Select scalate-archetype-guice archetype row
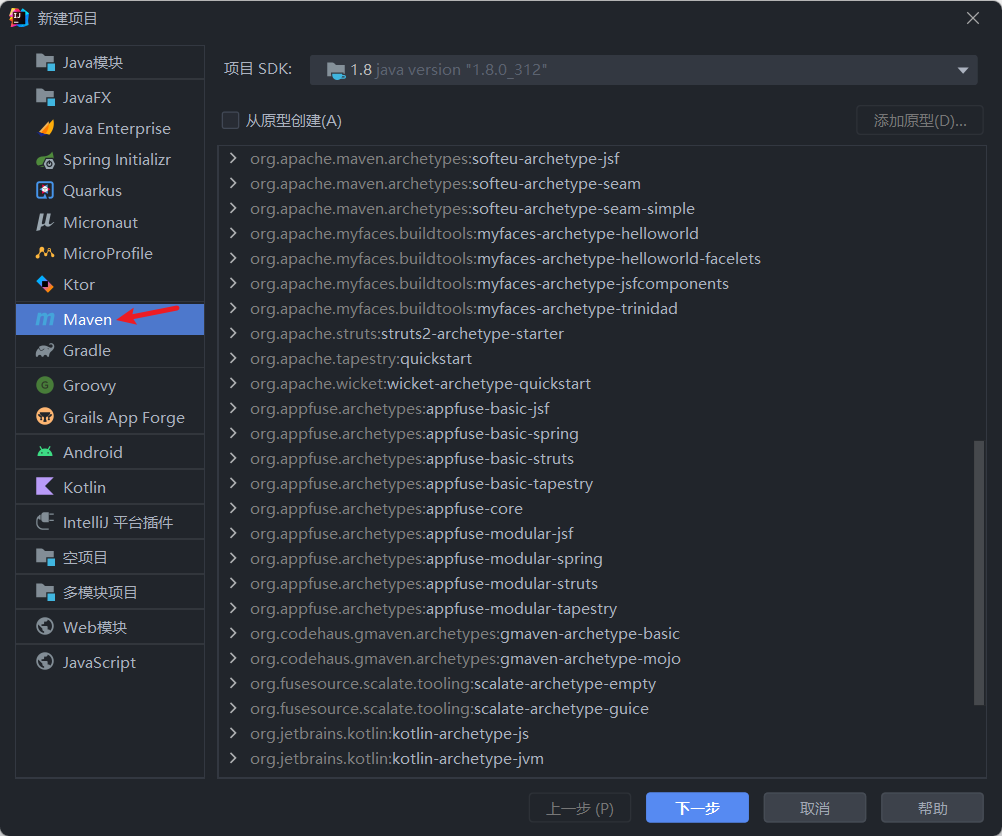Viewport: 1002px width, 836px height. (x=601, y=709)
